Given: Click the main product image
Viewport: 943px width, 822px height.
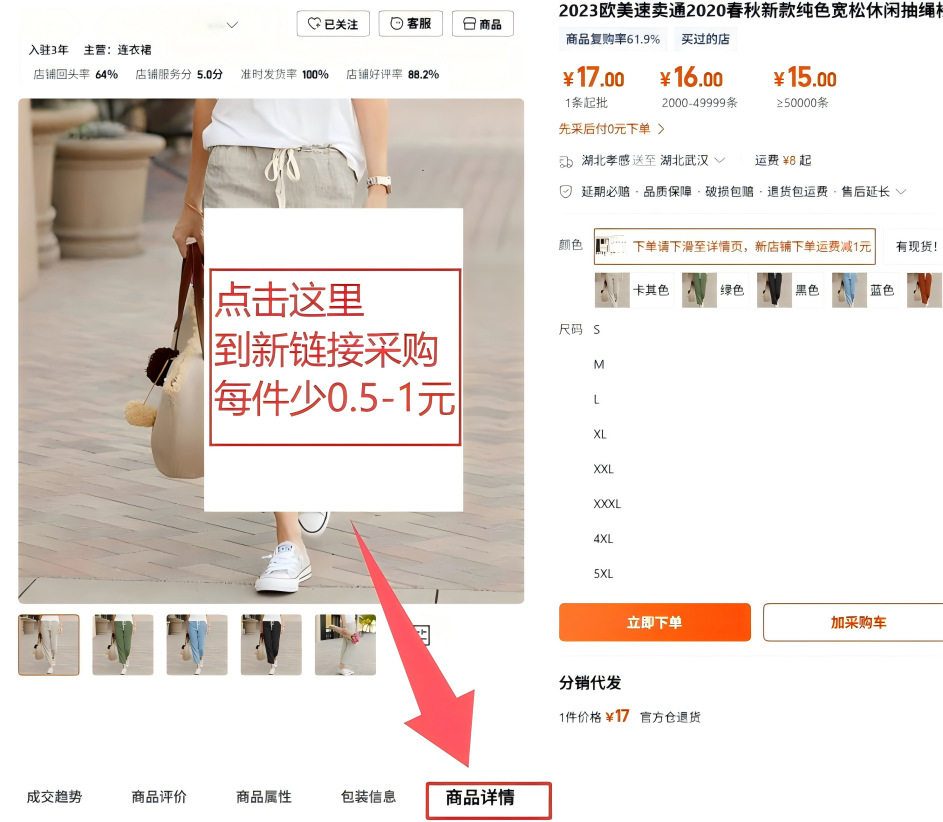Looking at the screenshot, I should (271, 351).
